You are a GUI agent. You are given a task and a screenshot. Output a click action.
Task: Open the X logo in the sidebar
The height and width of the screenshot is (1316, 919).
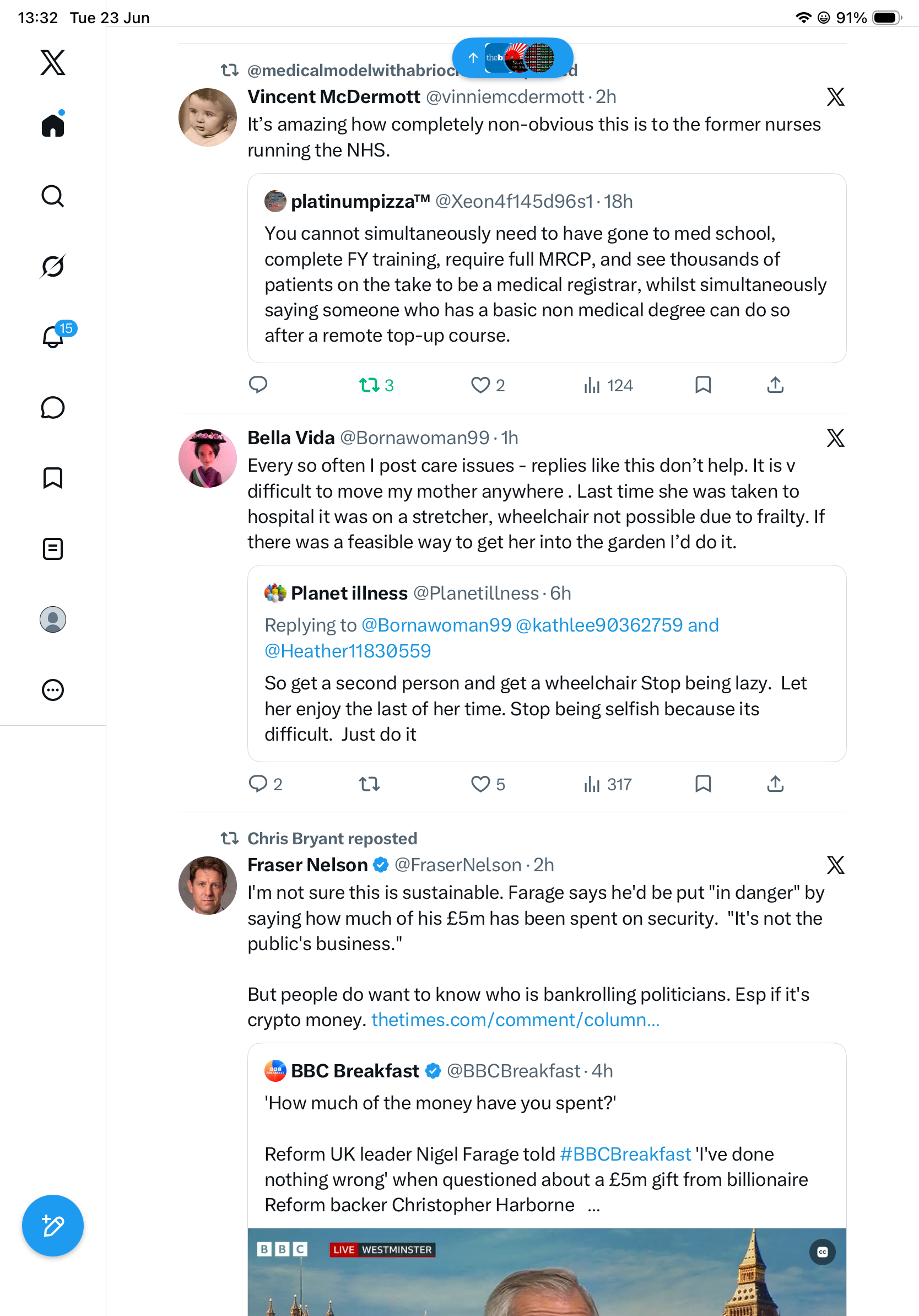[x=53, y=62]
